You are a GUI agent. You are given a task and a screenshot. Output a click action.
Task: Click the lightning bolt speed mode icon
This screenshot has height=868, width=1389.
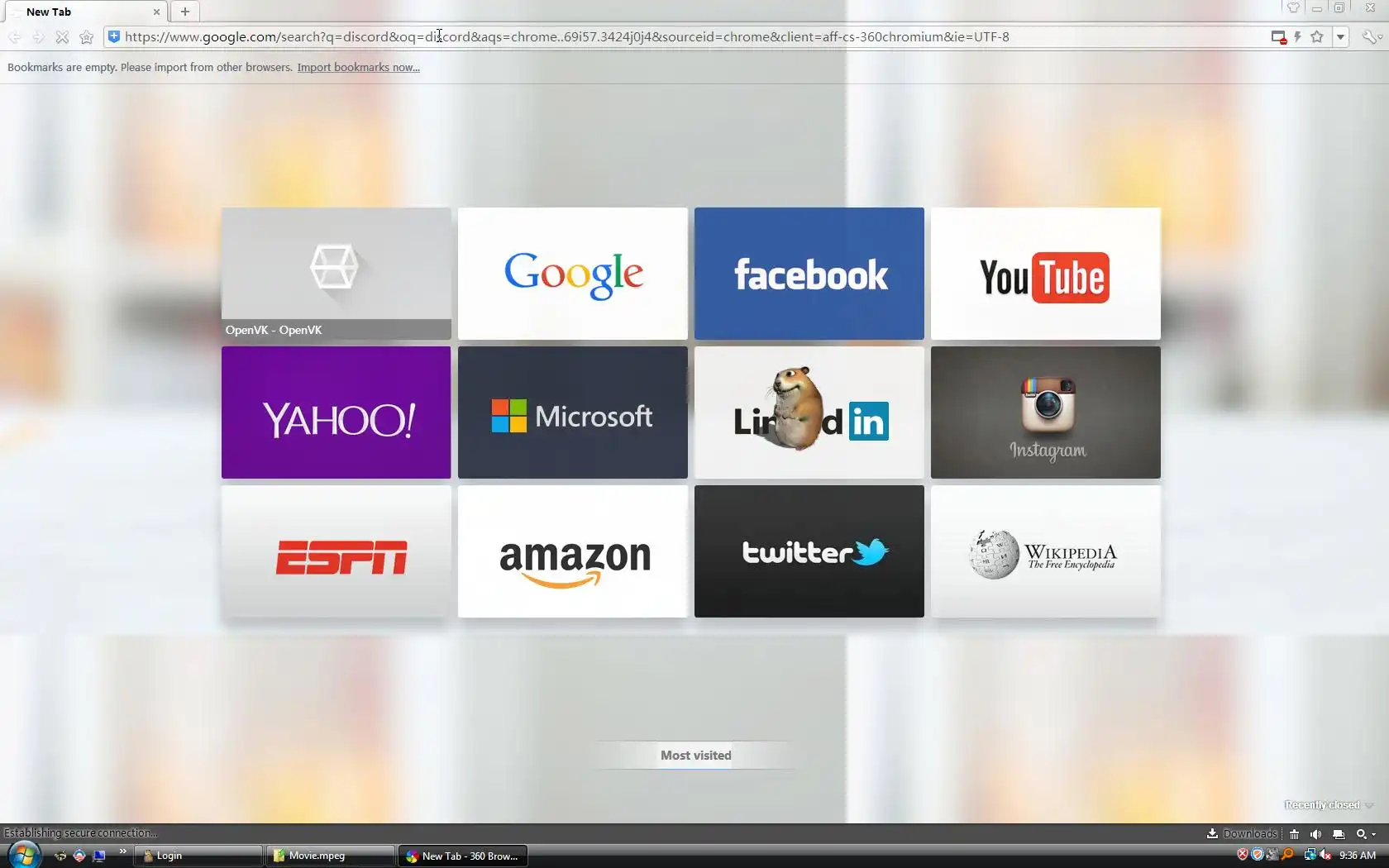coord(1298,36)
